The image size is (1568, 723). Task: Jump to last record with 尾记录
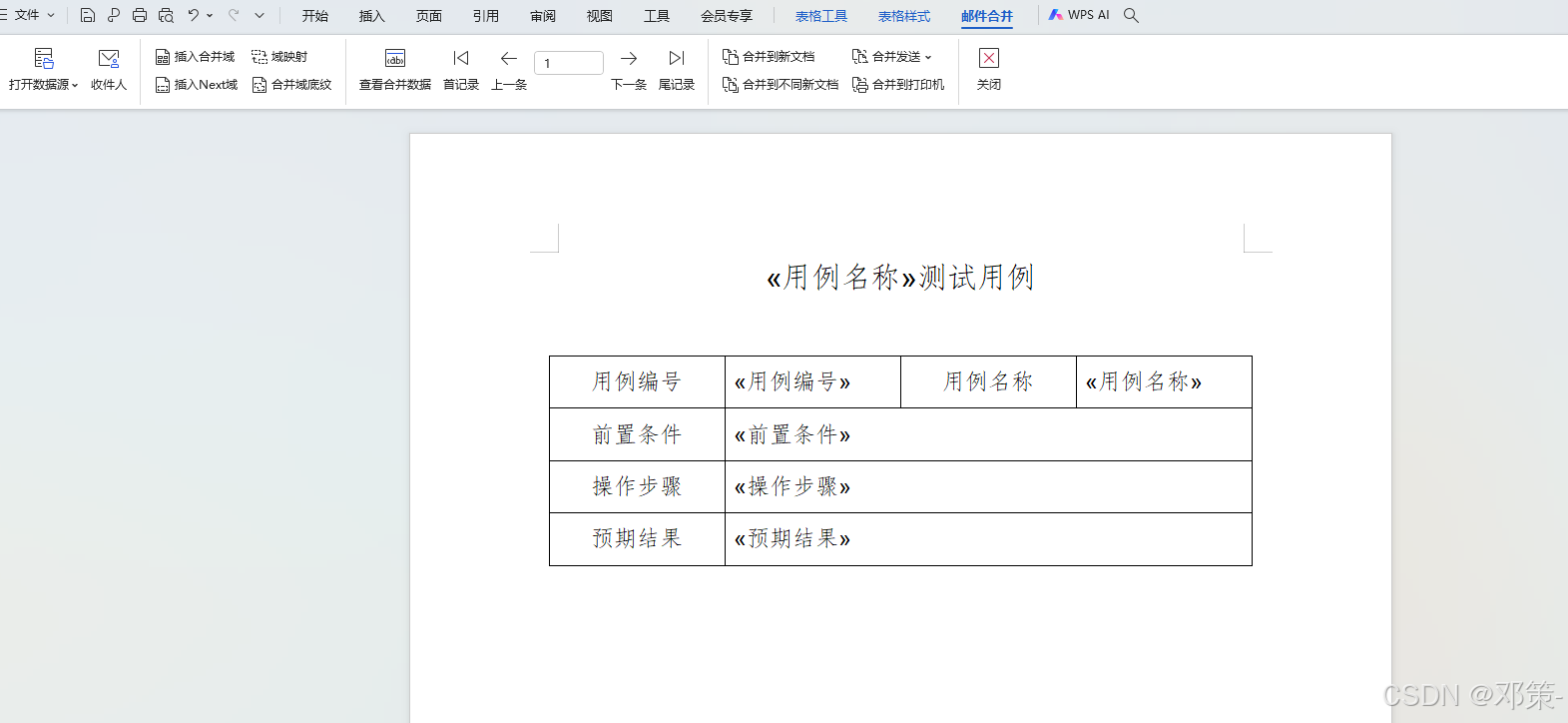click(x=677, y=70)
